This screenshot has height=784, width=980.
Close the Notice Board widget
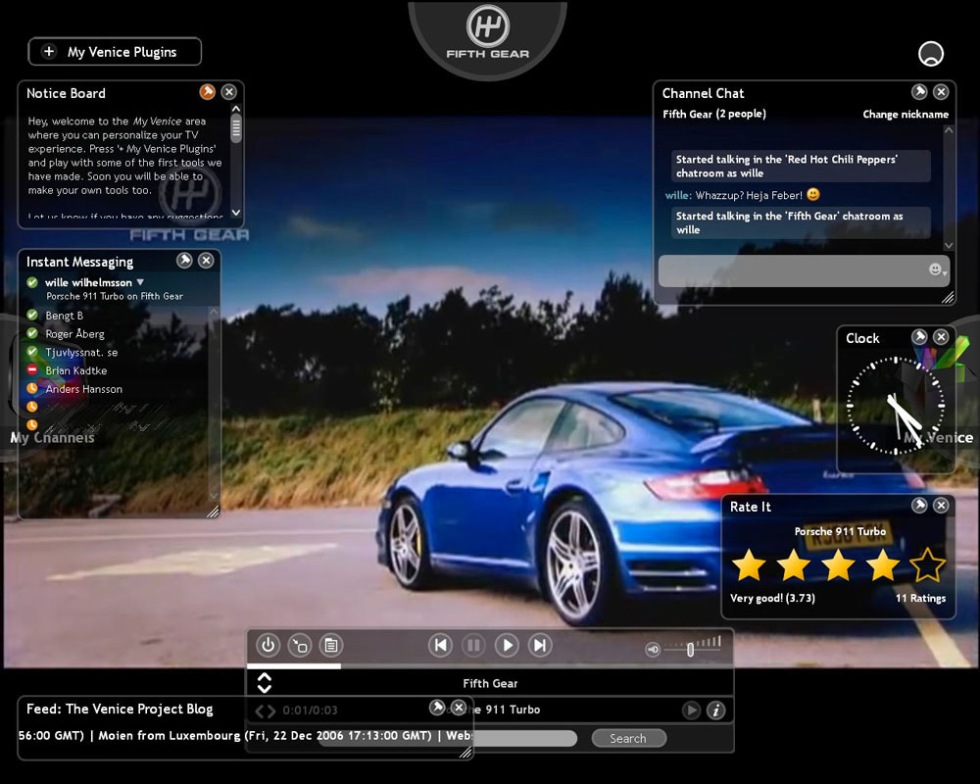pyautogui.click(x=229, y=93)
